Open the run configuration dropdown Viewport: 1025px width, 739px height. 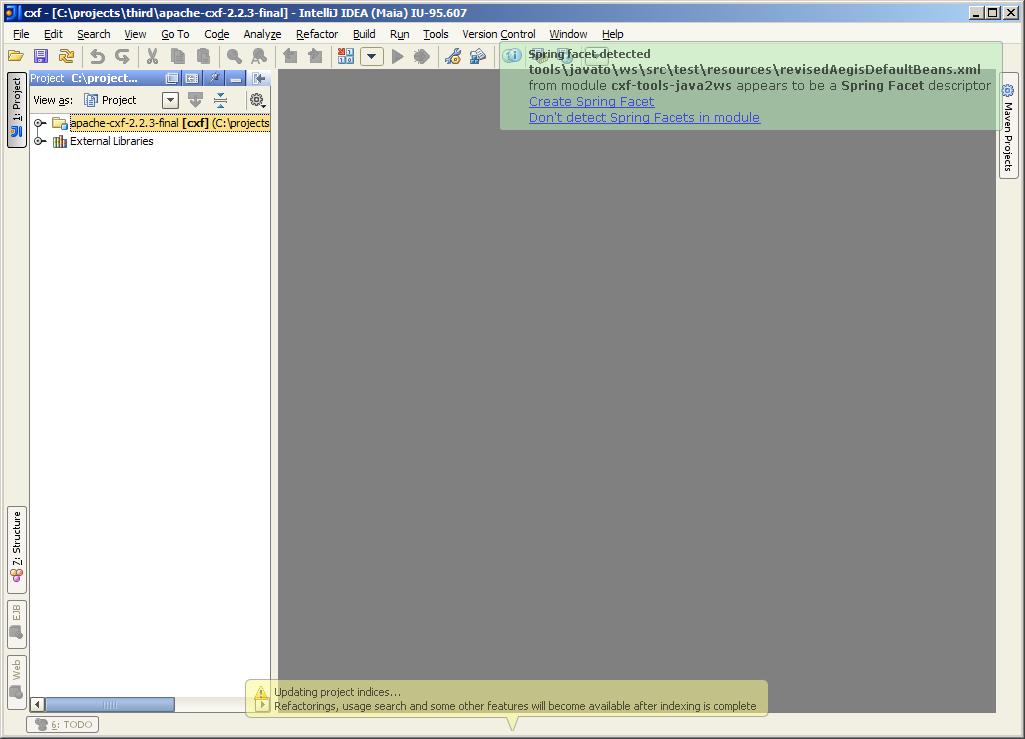click(x=371, y=56)
